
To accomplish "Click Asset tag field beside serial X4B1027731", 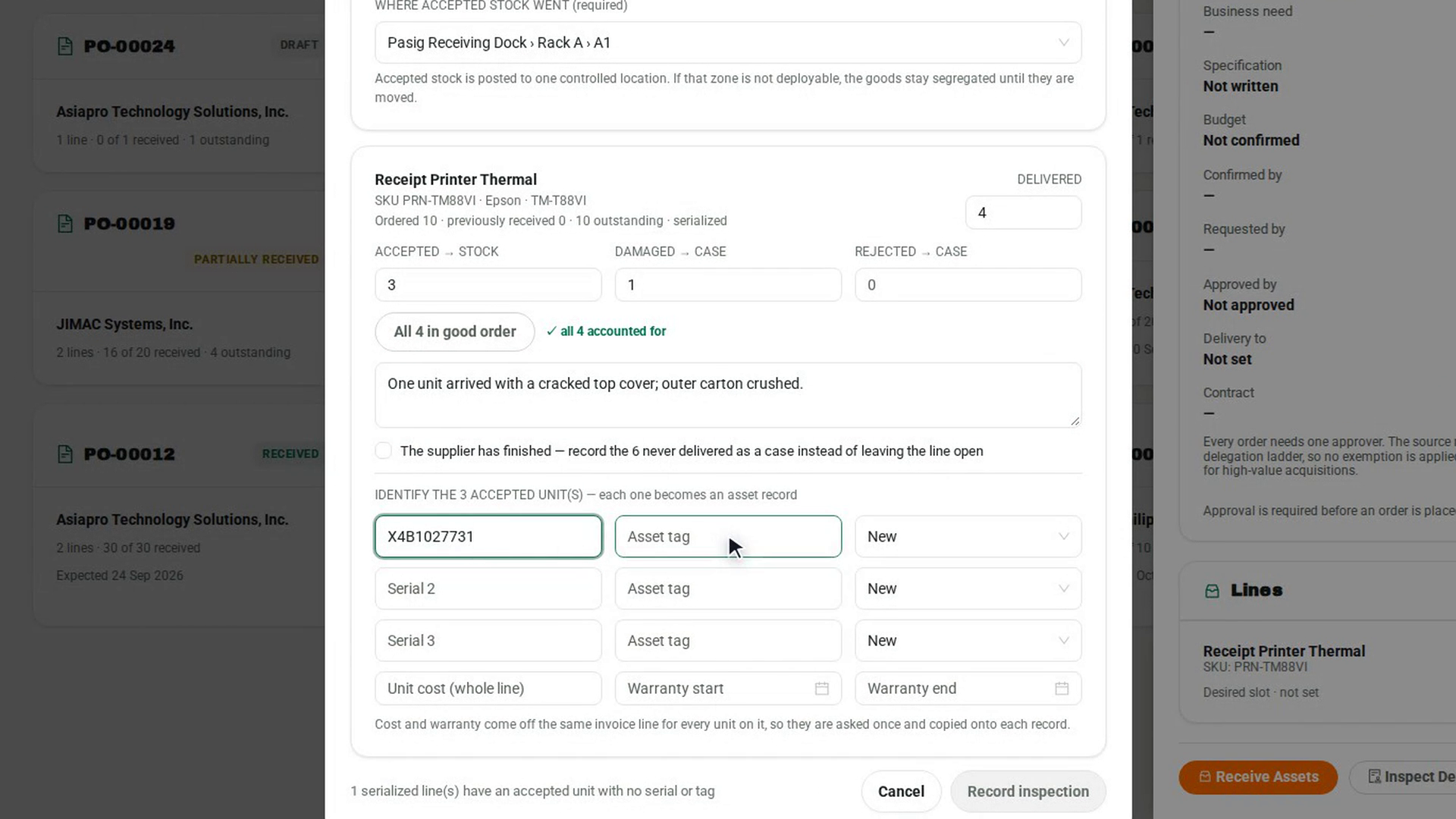I will click(x=728, y=537).
